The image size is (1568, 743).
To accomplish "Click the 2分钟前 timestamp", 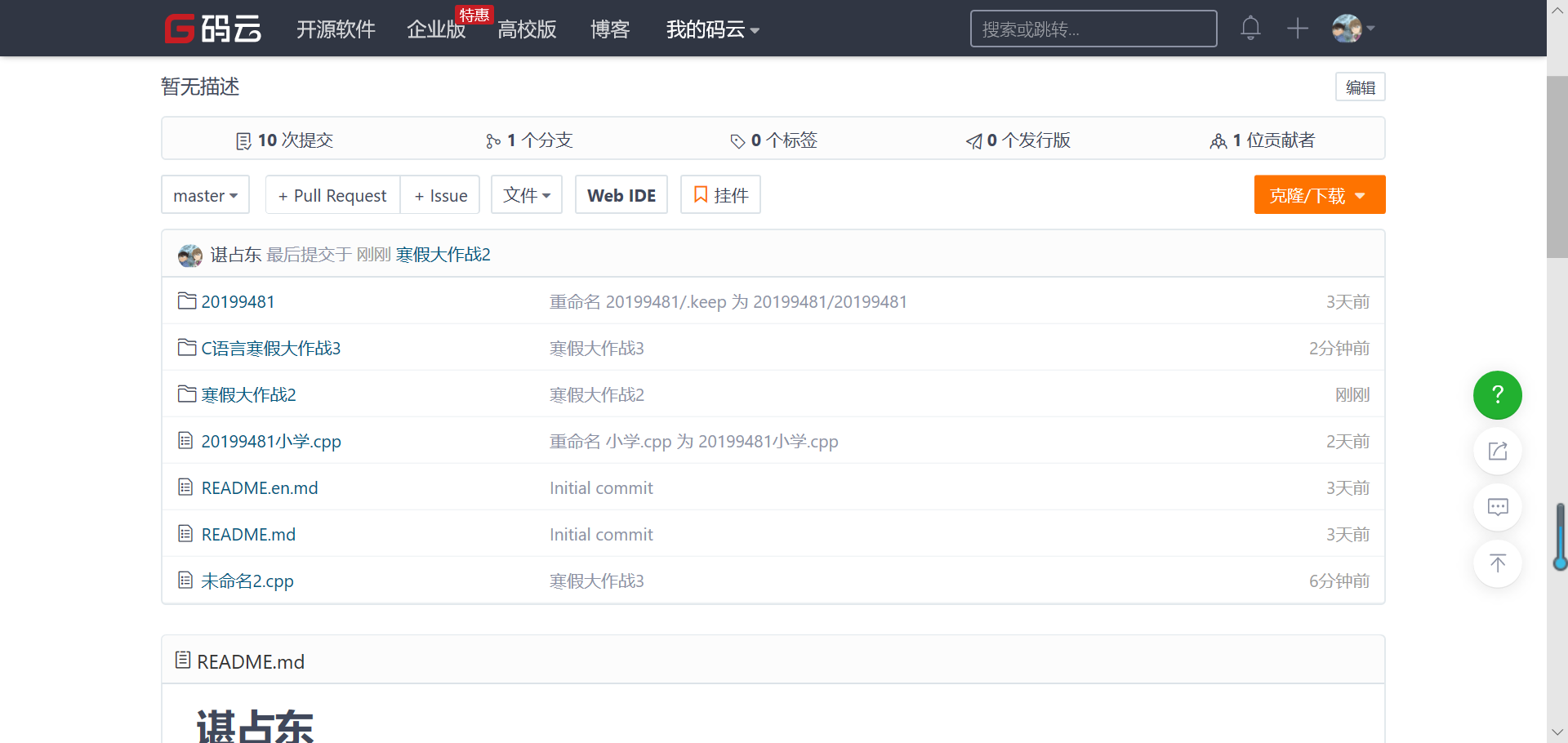I will [x=1339, y=349].
